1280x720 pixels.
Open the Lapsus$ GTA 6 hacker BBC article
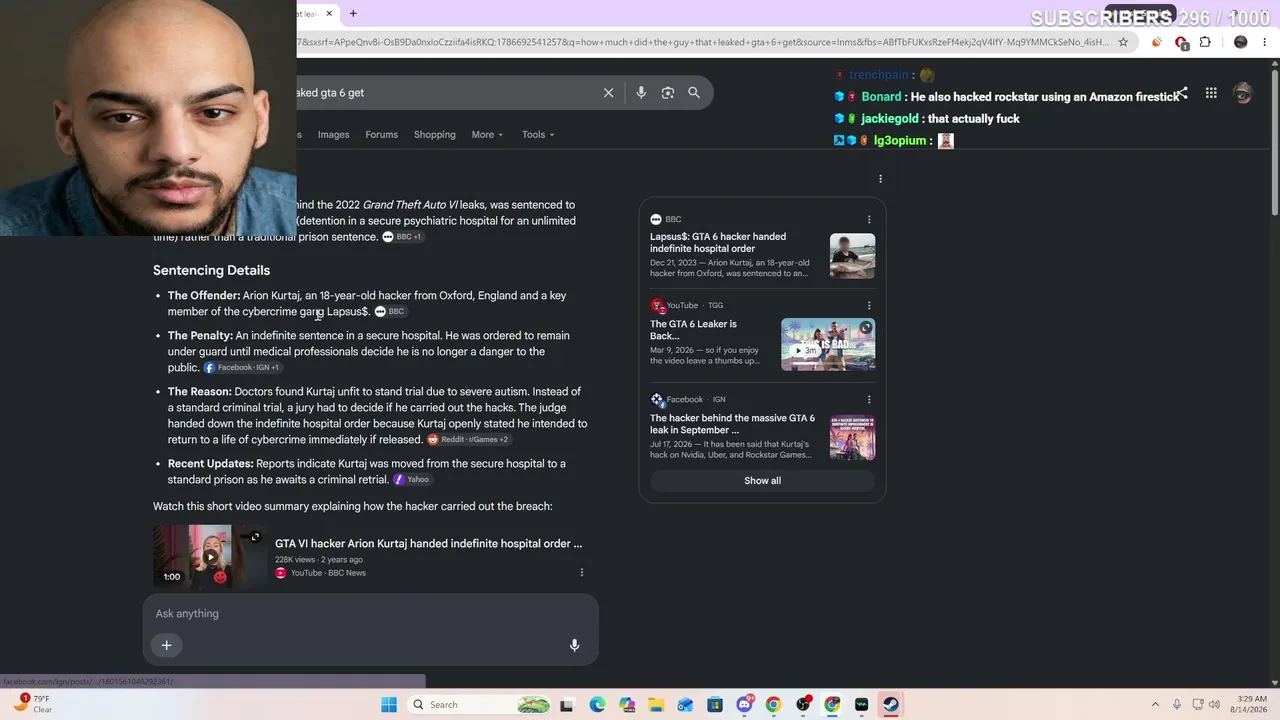[x=718, y=243]
